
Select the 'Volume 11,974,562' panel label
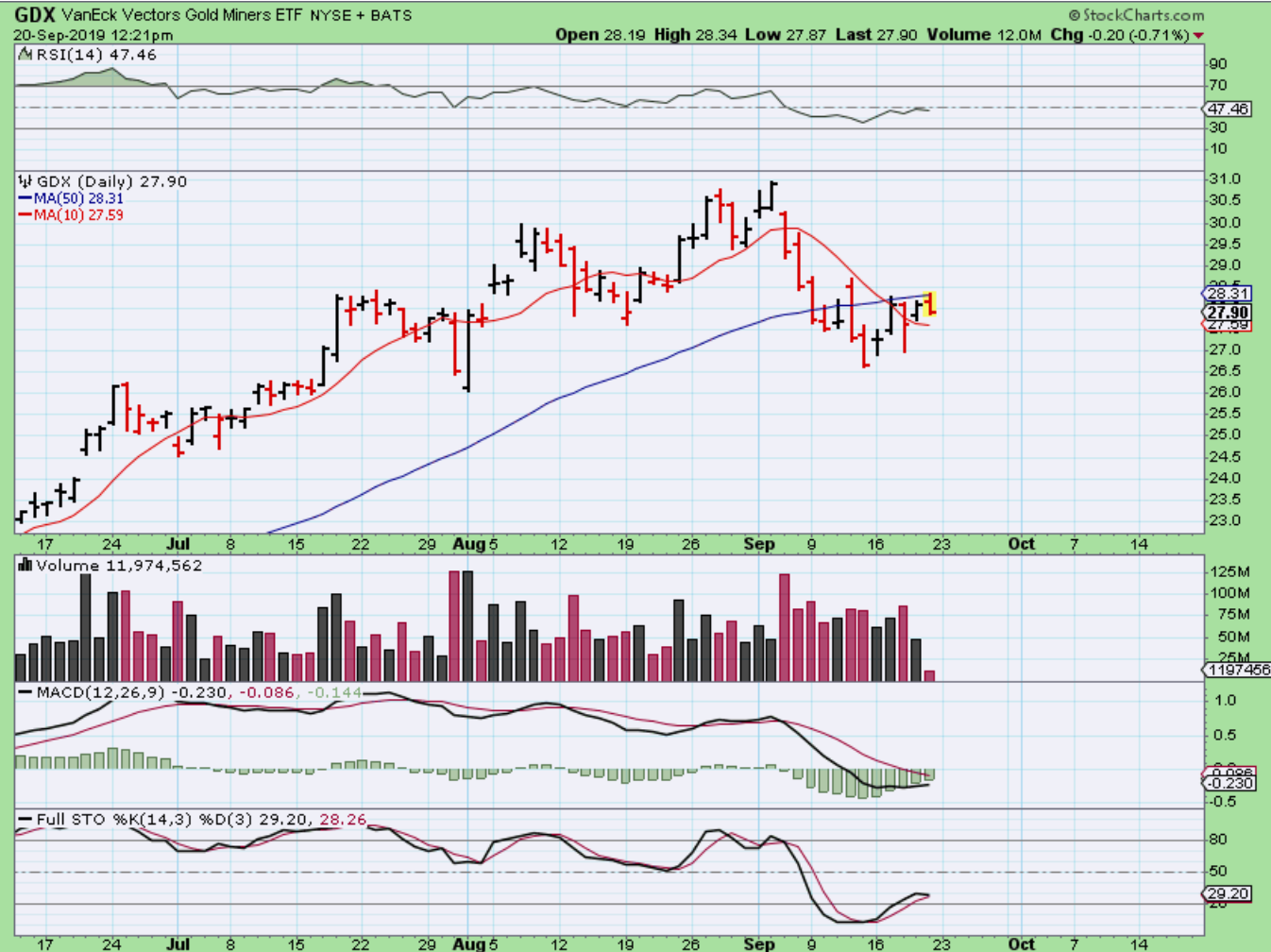pyautogui.click(x=119, y=566)
